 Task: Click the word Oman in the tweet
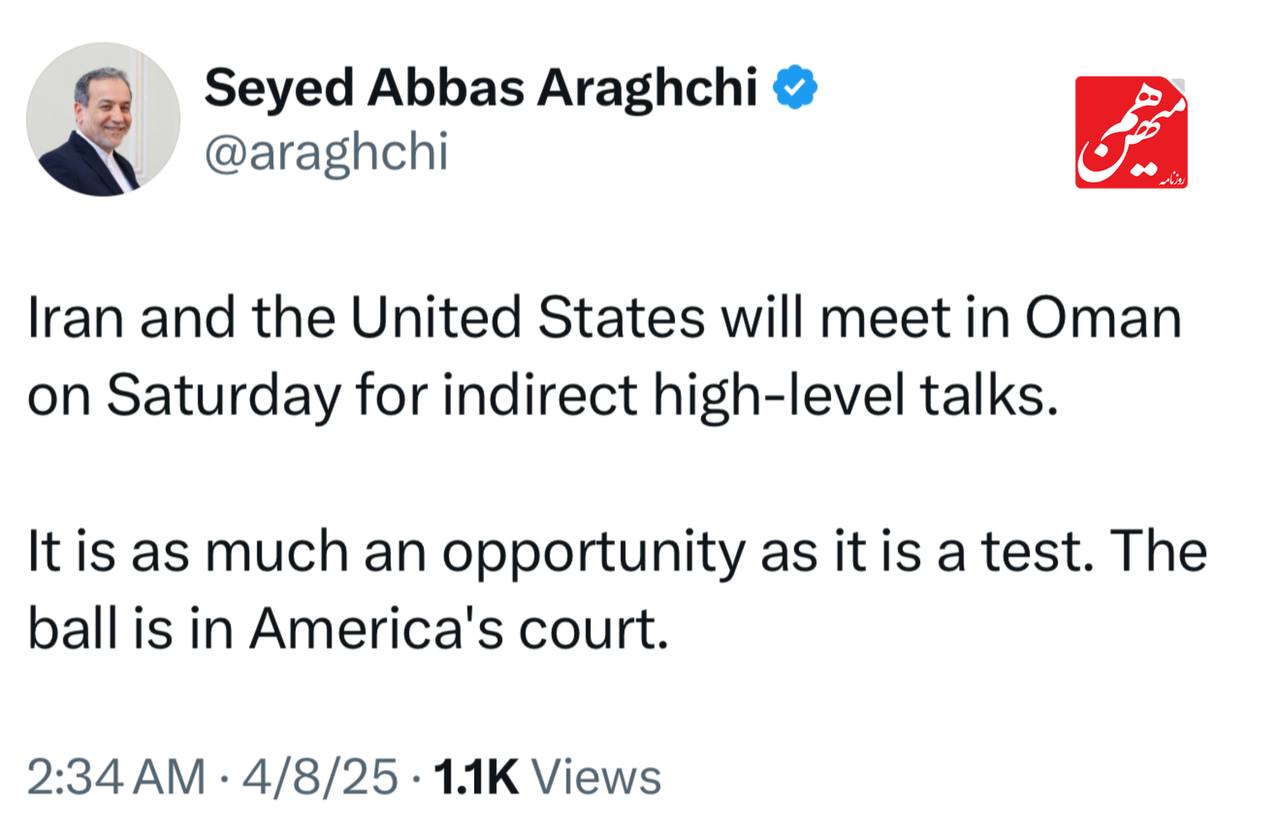coord(1105,320)
